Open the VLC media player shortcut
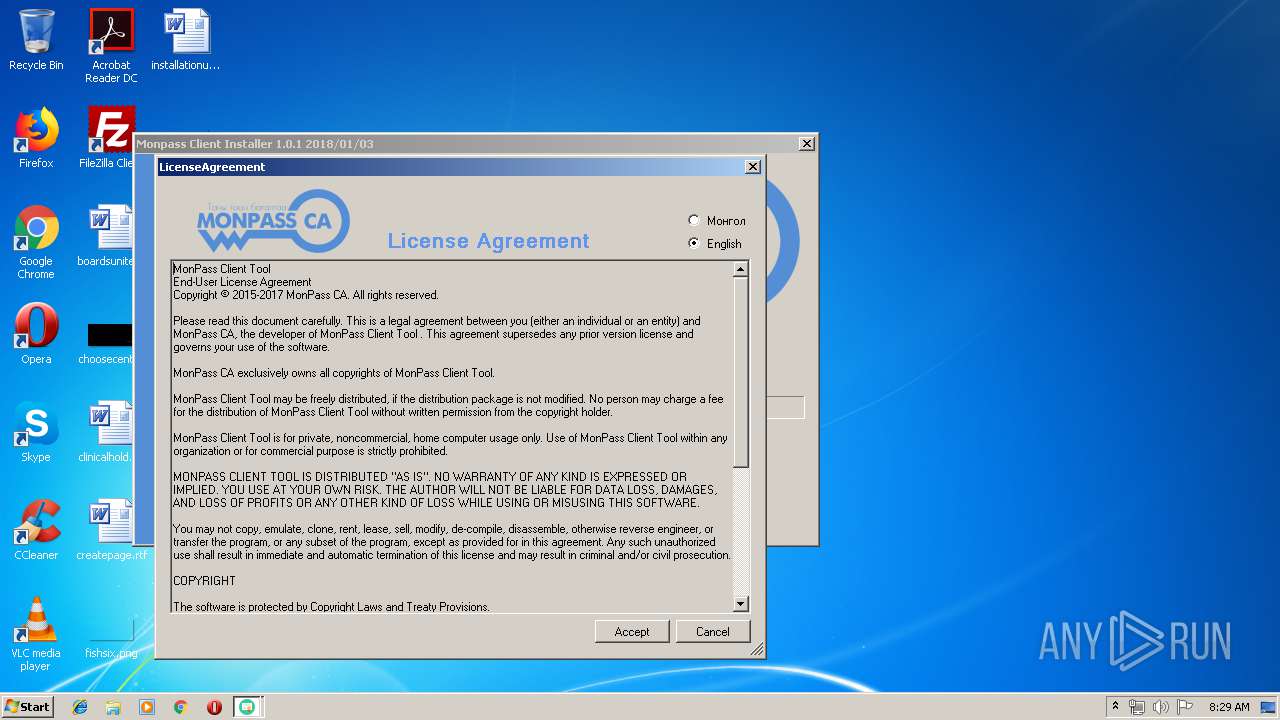The width and height of the screenshot is (1280, 720). coord(36,634)
